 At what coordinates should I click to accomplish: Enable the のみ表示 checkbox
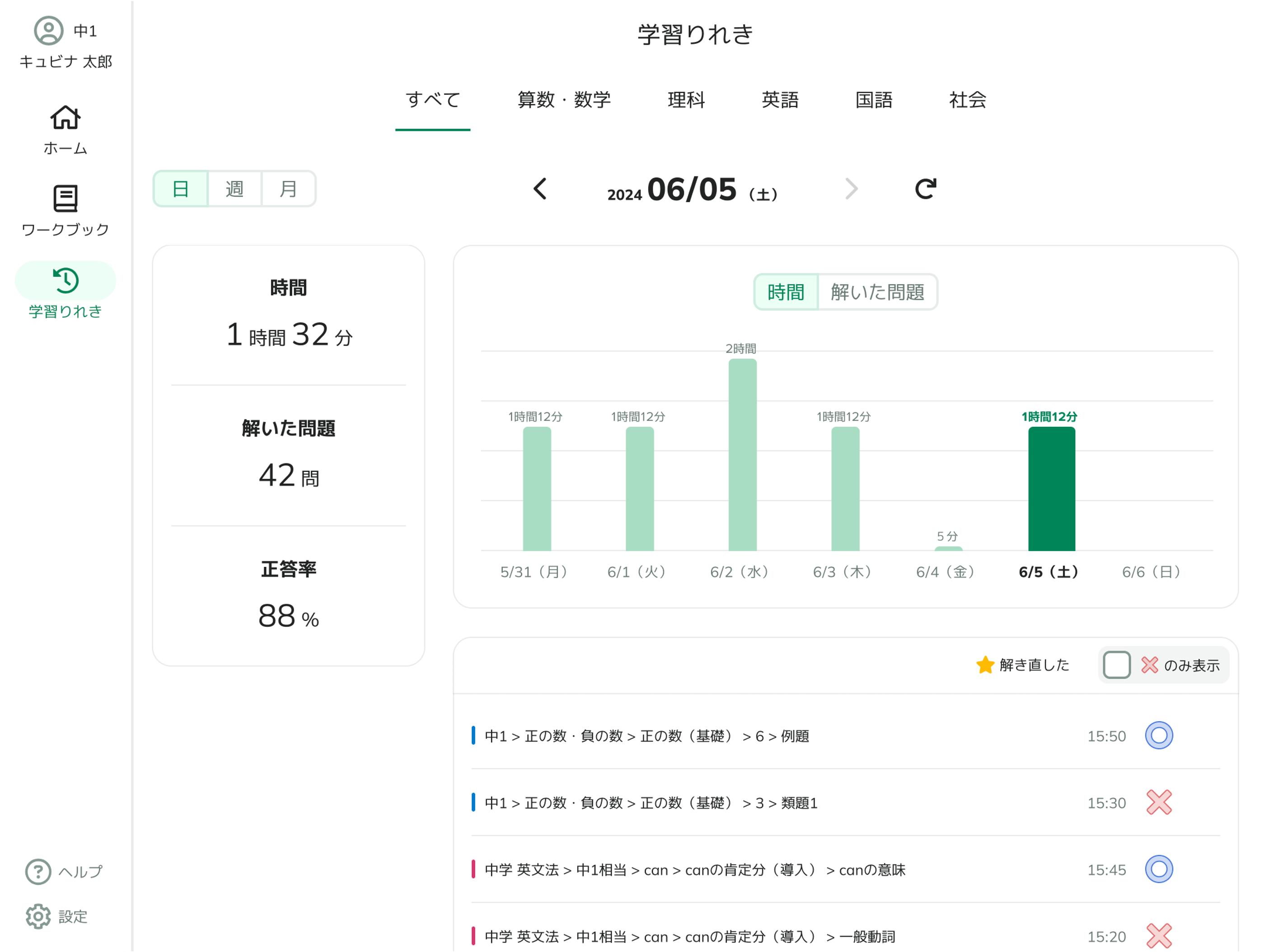(x=1116, y=665)
